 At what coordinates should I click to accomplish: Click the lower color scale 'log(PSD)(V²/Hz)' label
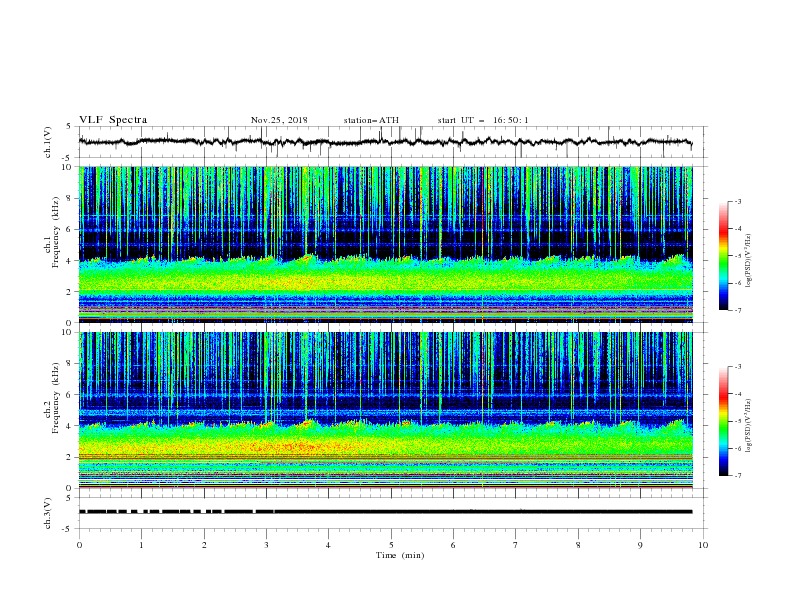point(749,425)
